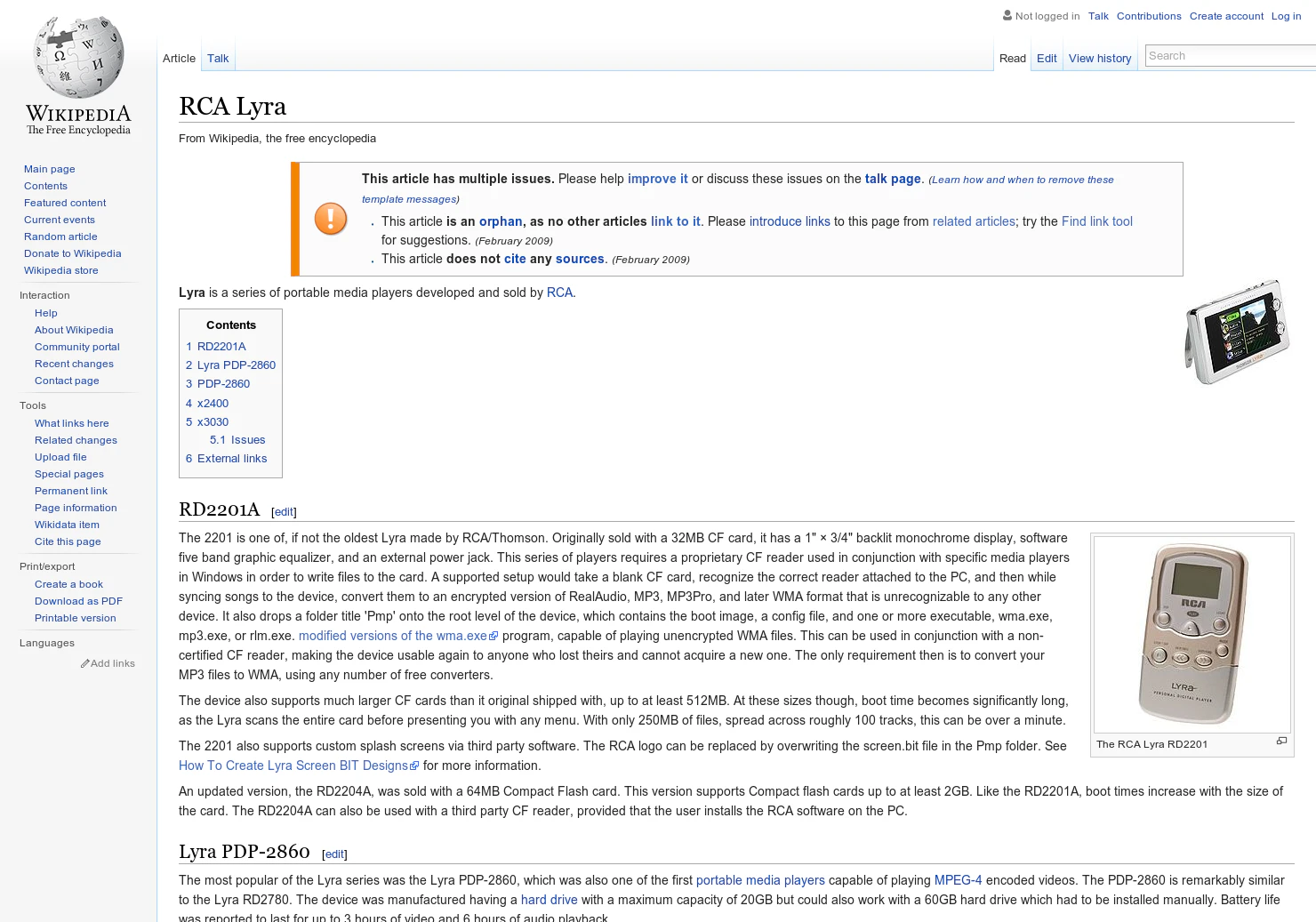1316x922 pixels.
Task: Open Wikipedia store link
Action: pos(61,270)
